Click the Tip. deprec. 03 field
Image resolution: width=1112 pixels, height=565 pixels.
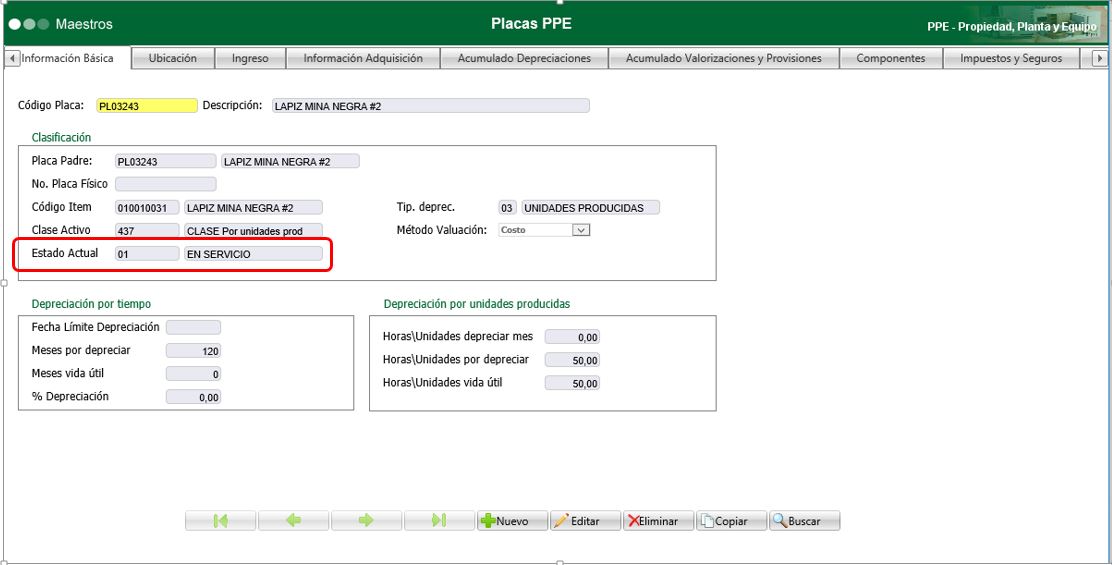coord(508,208)
